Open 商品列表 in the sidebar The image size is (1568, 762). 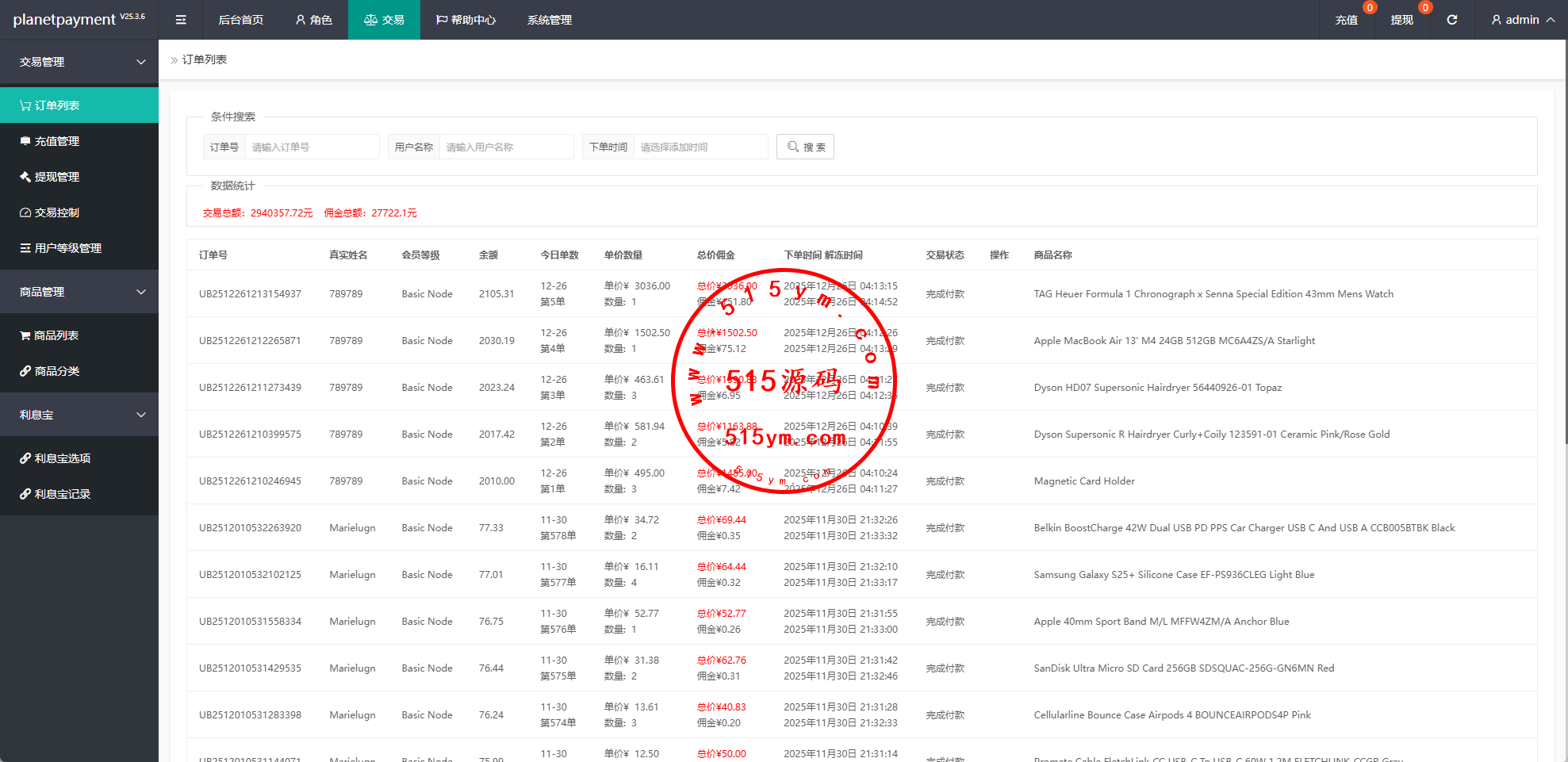click(56, 335)
